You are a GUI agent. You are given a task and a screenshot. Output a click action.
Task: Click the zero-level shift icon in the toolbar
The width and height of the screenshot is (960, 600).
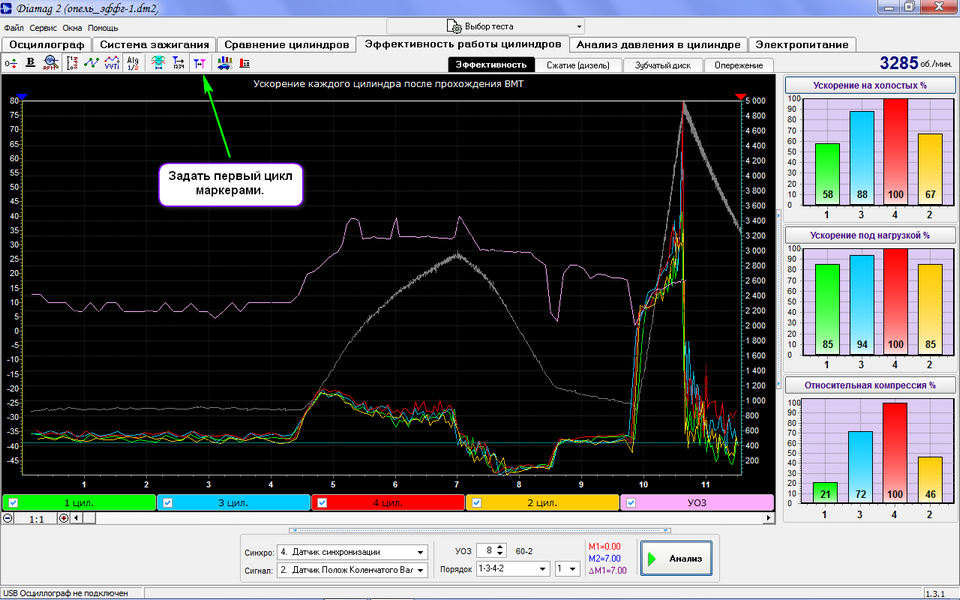pos(11,63)
